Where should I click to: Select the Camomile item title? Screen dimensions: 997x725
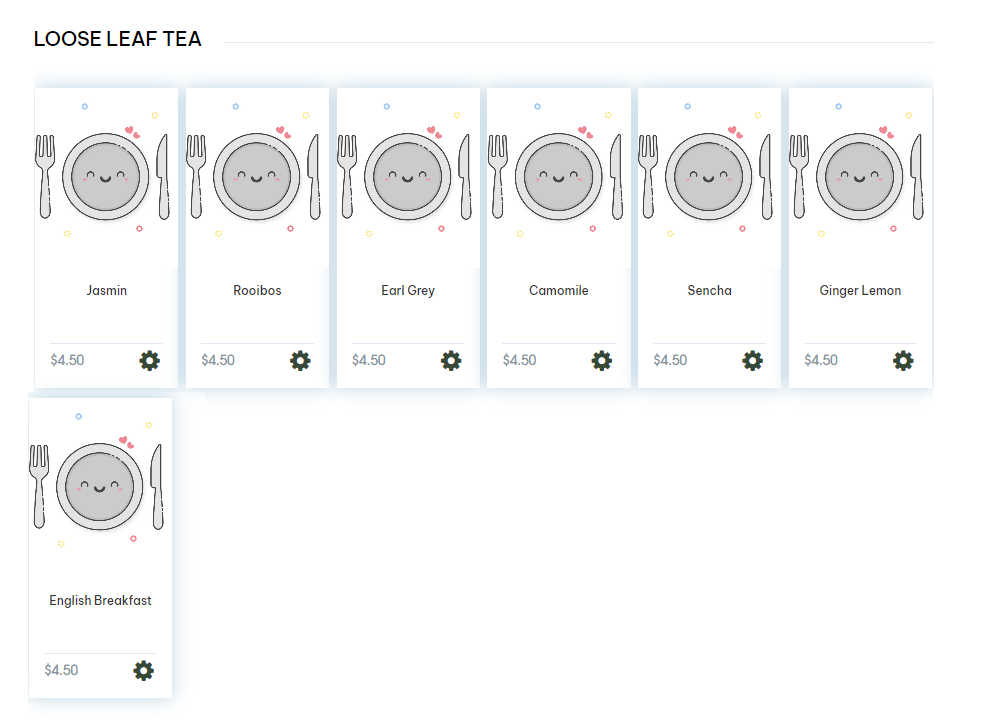click(x=558, y=291)
